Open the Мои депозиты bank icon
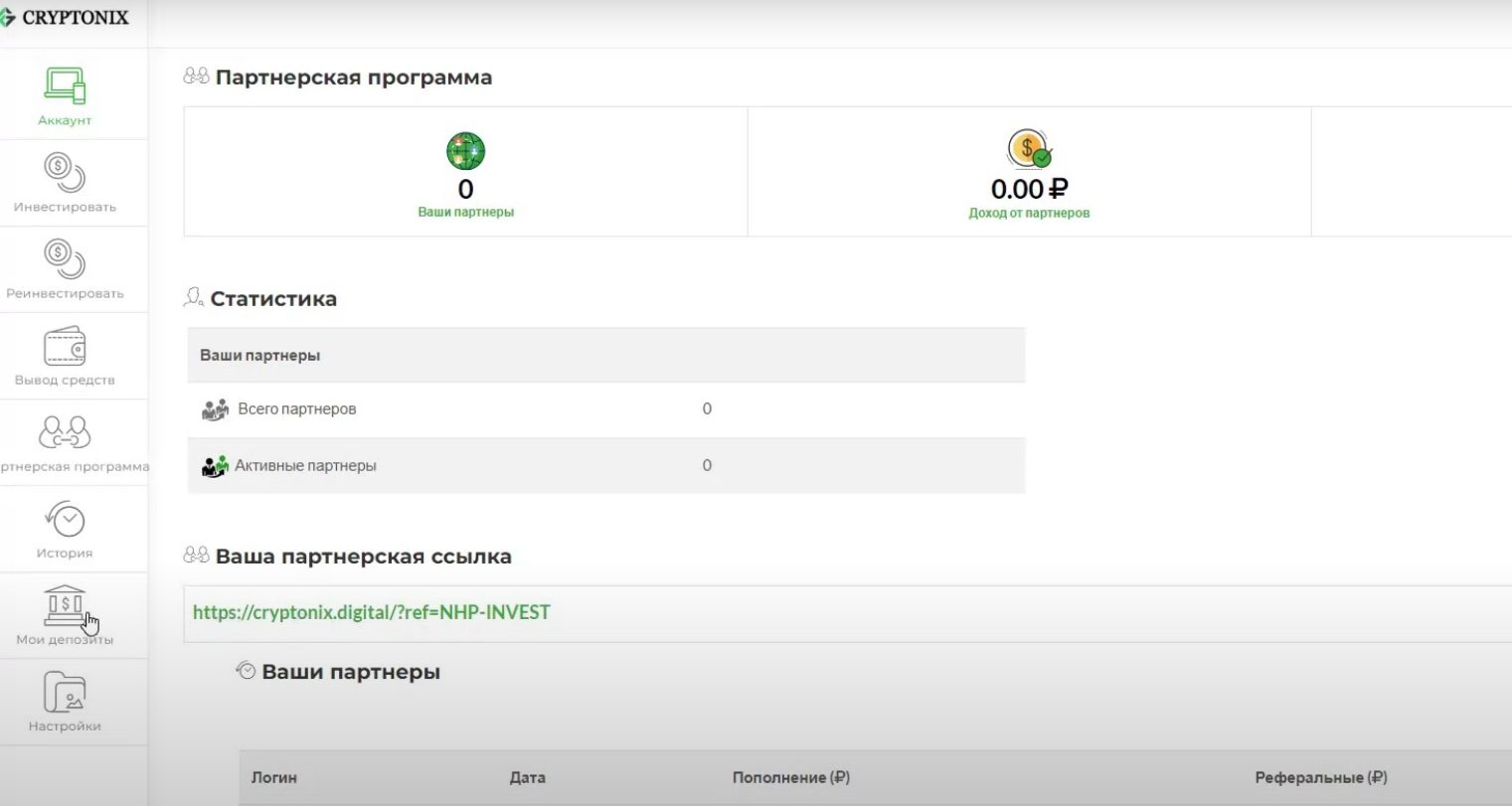The width and height of the screenshot is (1512, 806). coord(65,605)
